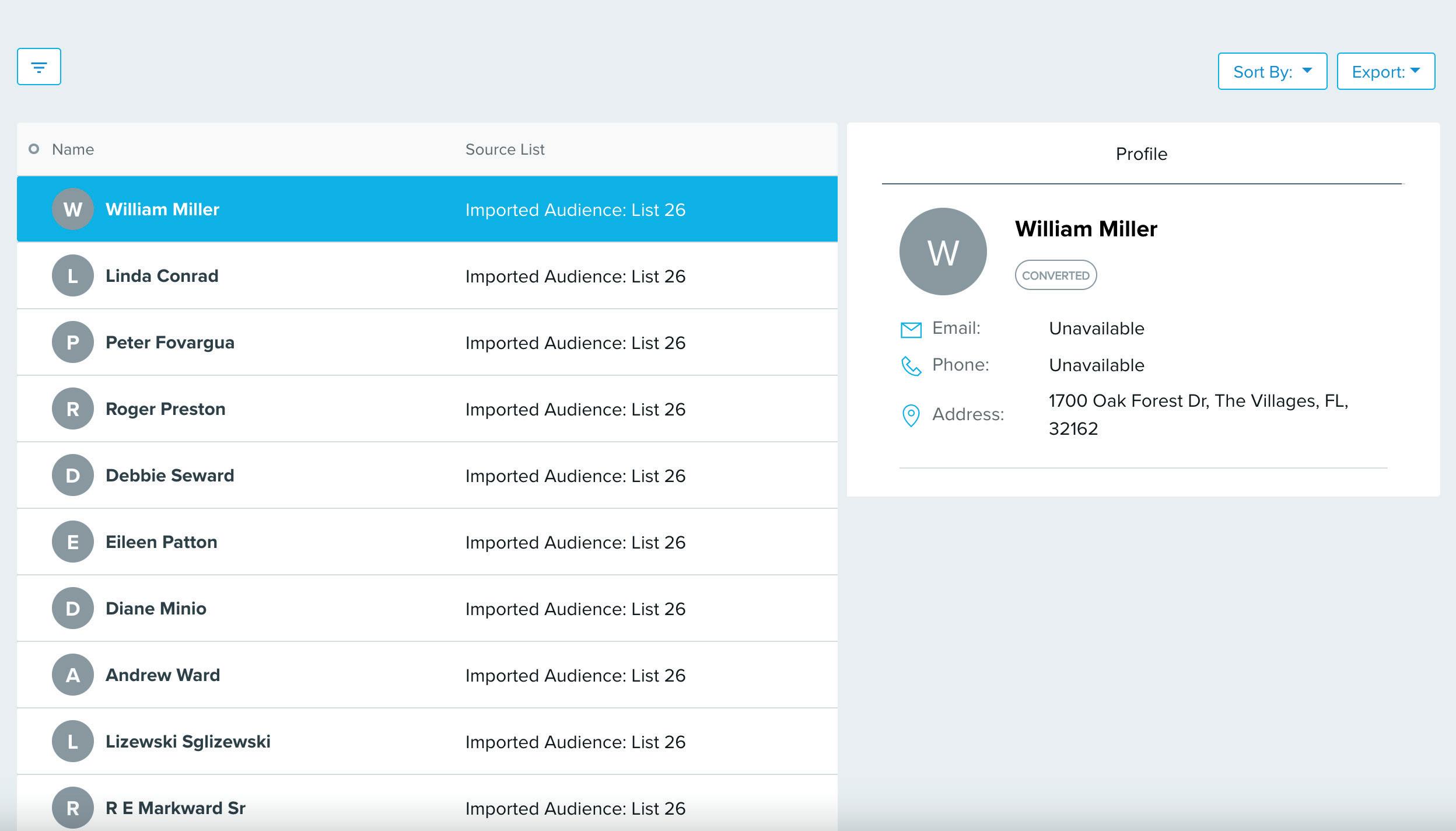1456x831 pixels.
Task: Switch to the Profile tab
Action: (x=1141, y=154)
